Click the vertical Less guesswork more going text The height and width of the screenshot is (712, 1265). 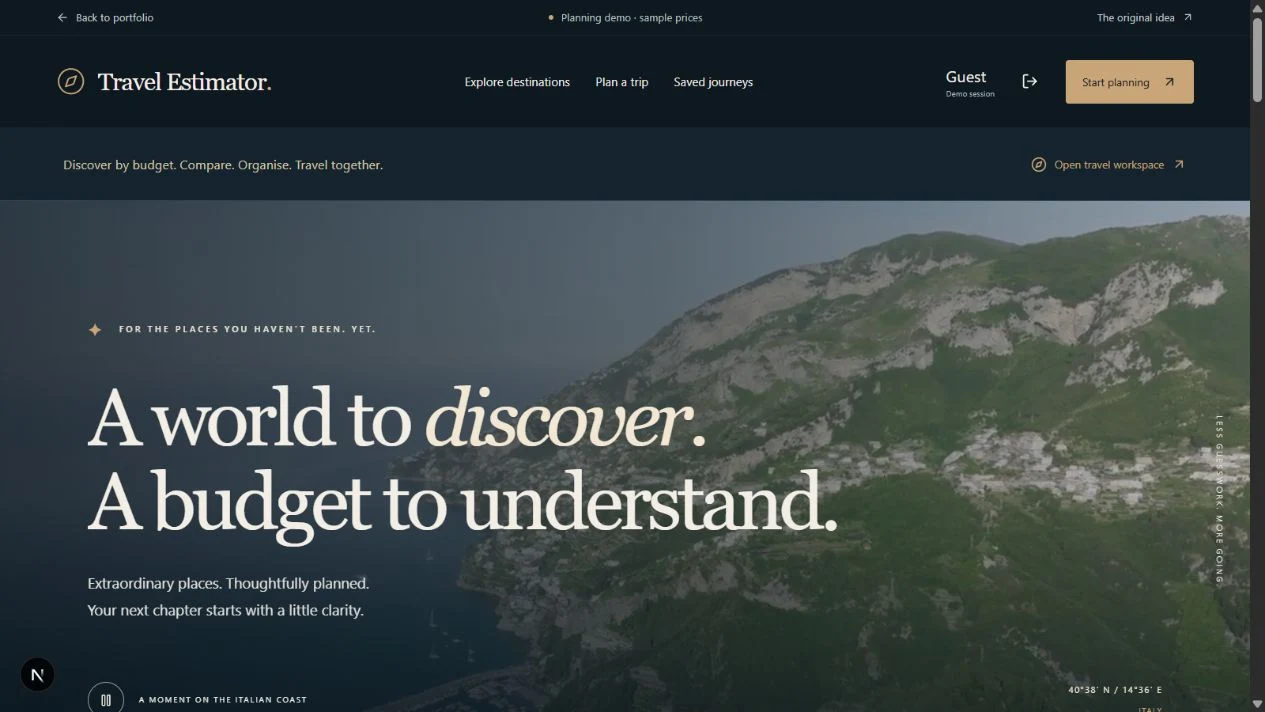click(x=1219, y=499)
